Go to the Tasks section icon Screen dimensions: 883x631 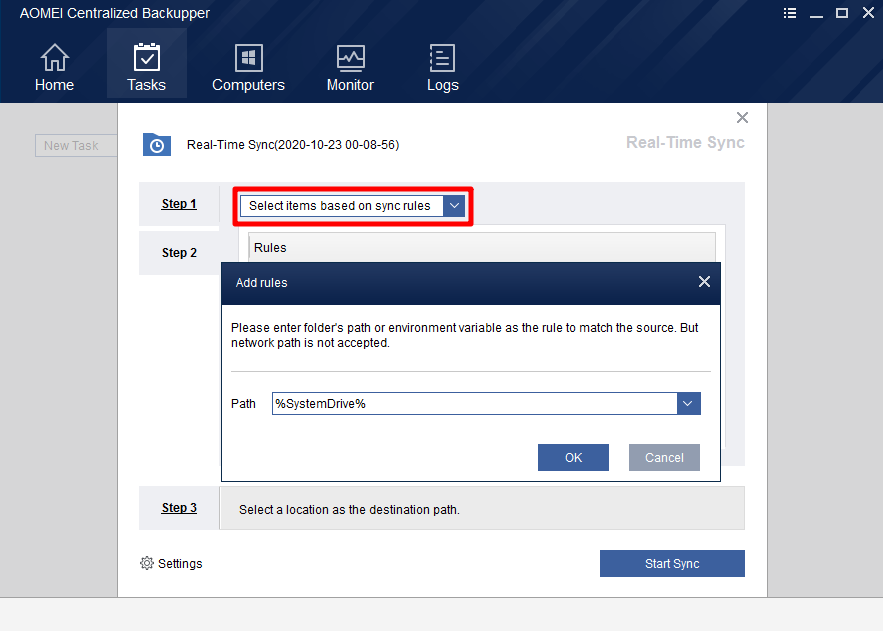pos(146,57)
